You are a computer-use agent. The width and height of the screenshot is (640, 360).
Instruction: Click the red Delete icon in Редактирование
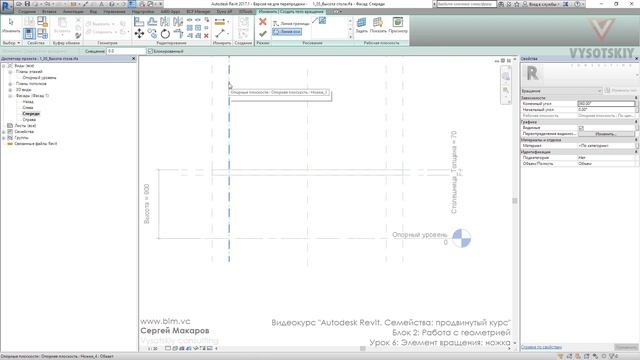click(x=206, y=36)
